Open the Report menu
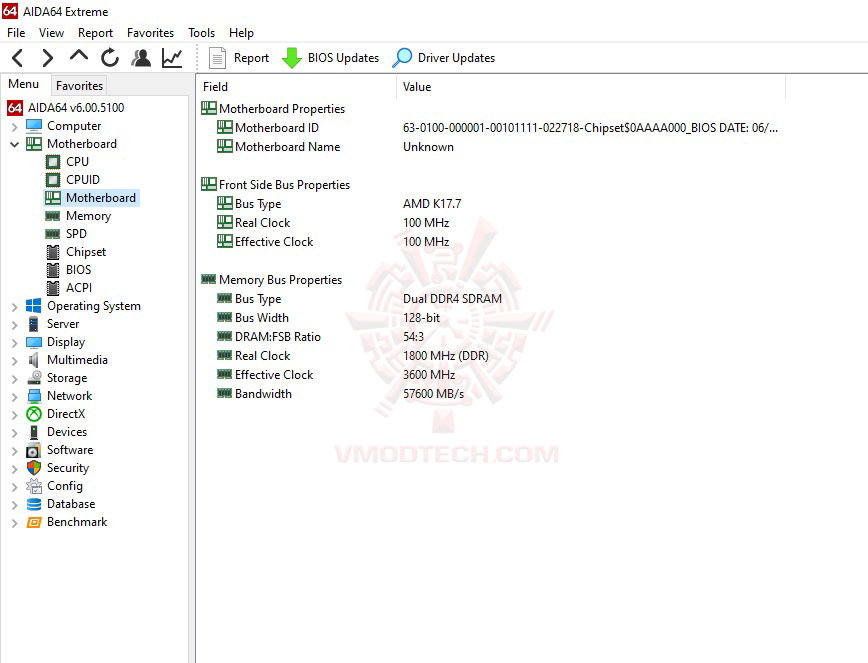 pyautogui.click(x=95, y=33)
